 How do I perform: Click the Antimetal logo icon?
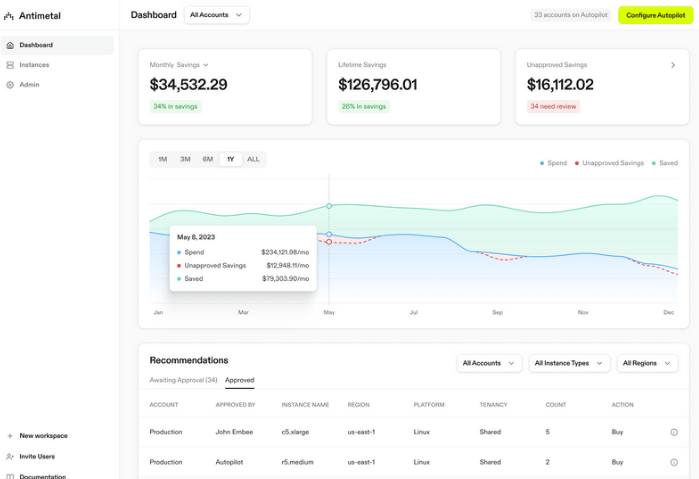click(x=8, y=16)
